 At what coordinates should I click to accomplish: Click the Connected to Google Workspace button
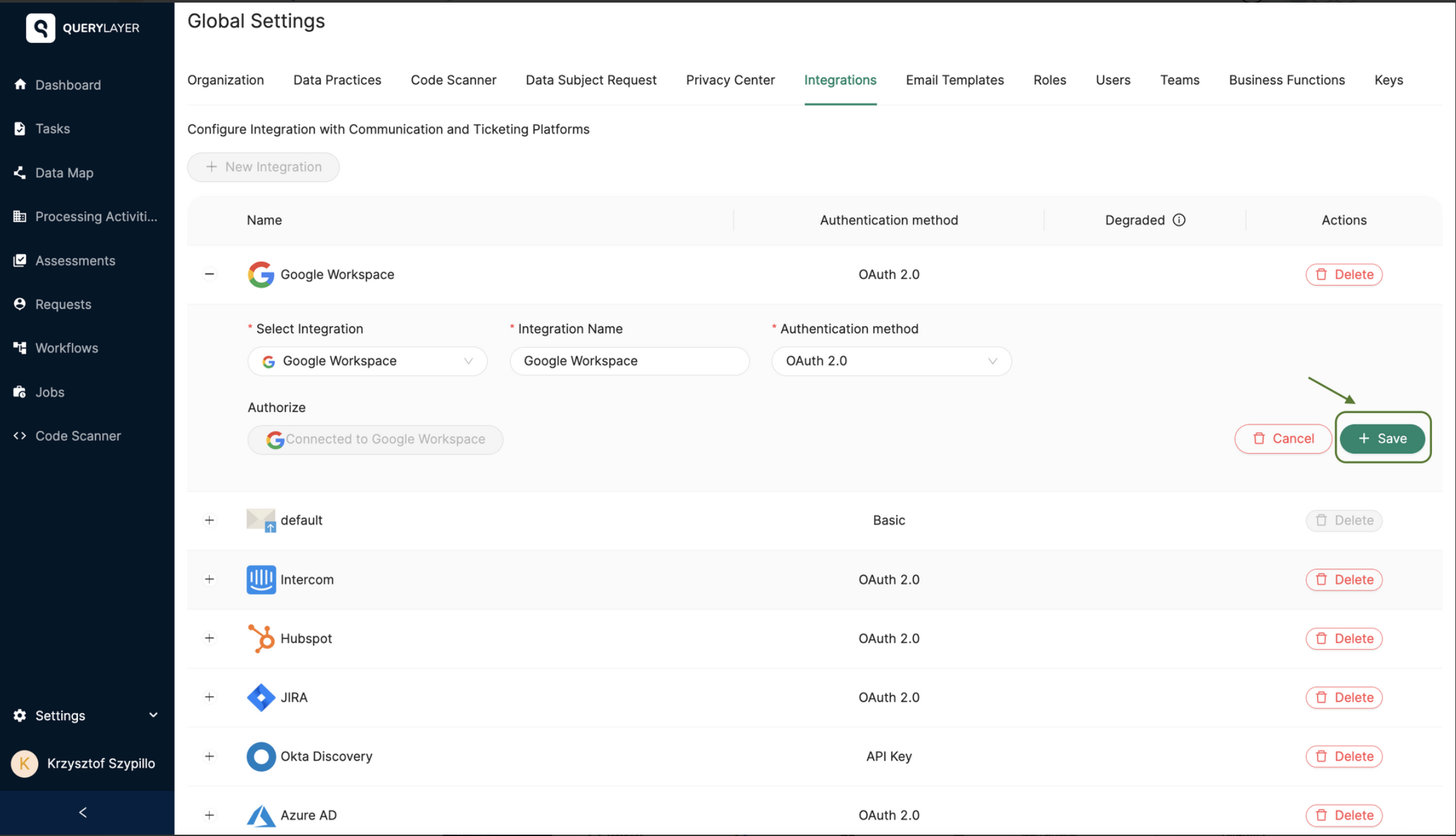(375, 439)
